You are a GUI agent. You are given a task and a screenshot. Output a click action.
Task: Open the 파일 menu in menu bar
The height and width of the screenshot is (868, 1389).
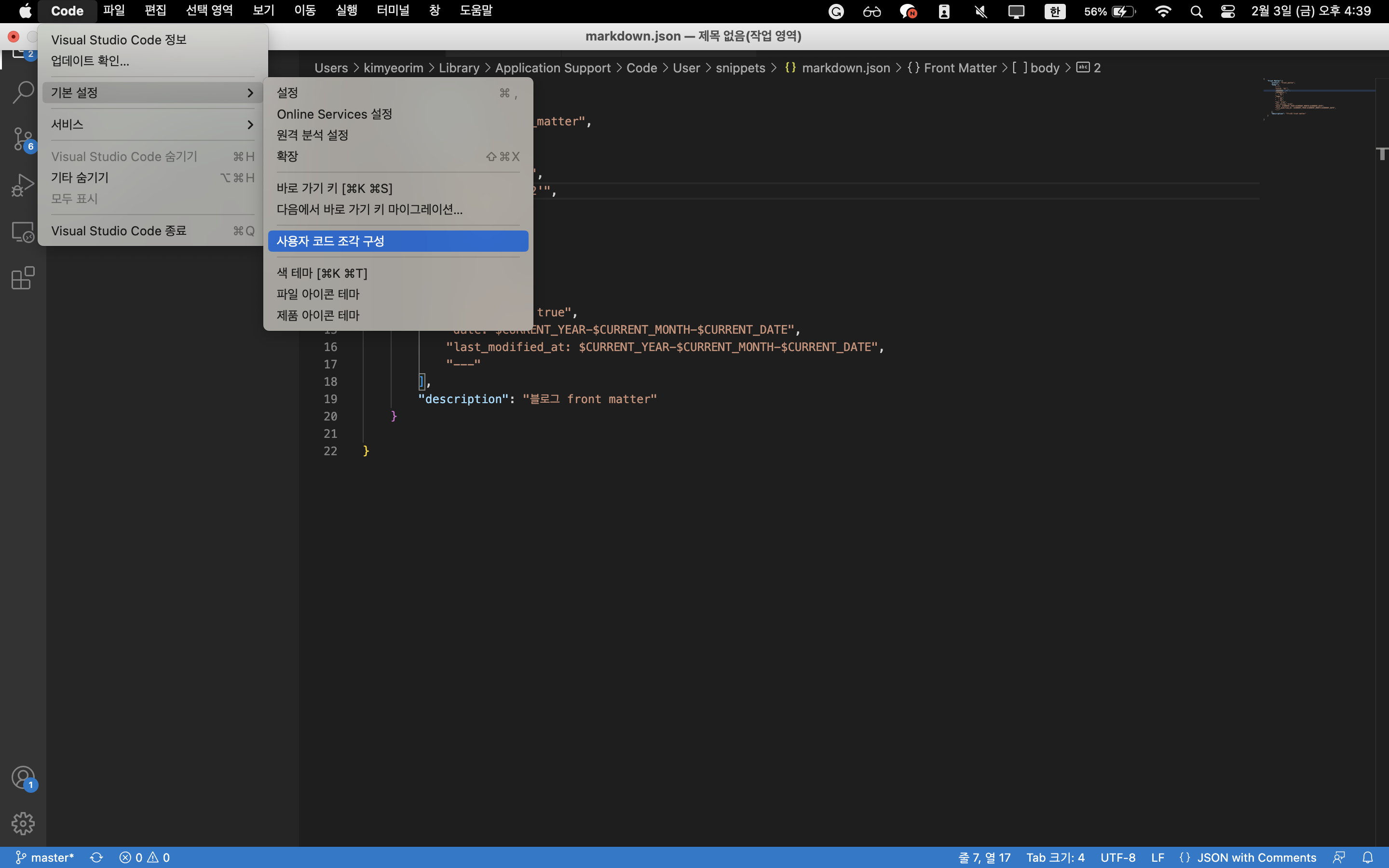[x=114, y=11]
